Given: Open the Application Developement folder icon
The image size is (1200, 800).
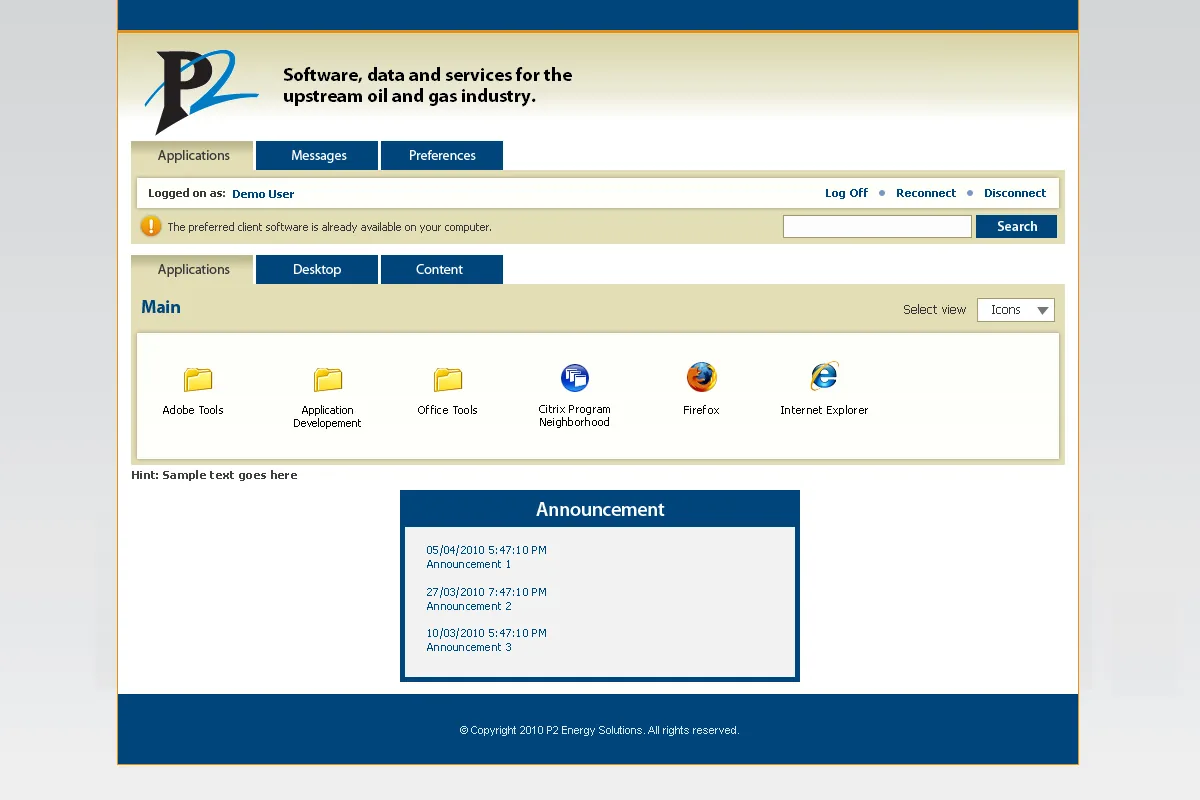Looking at the screenshot, I should pos(328,379).
